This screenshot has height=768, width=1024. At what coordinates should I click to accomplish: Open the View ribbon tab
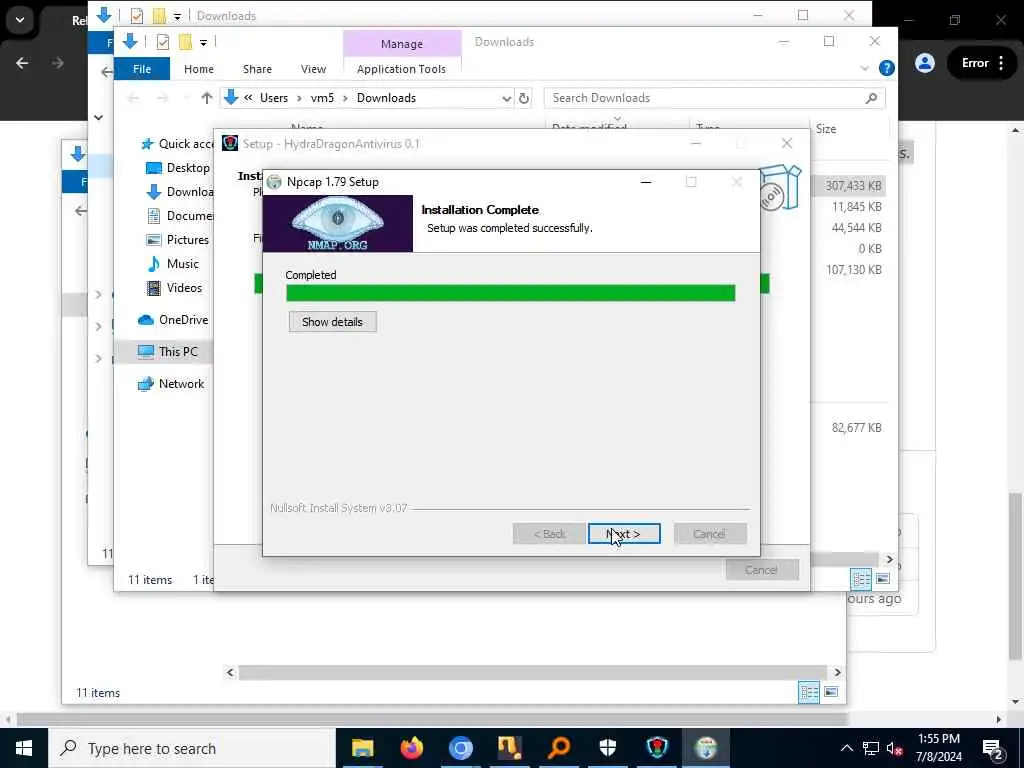coord(313,69)
